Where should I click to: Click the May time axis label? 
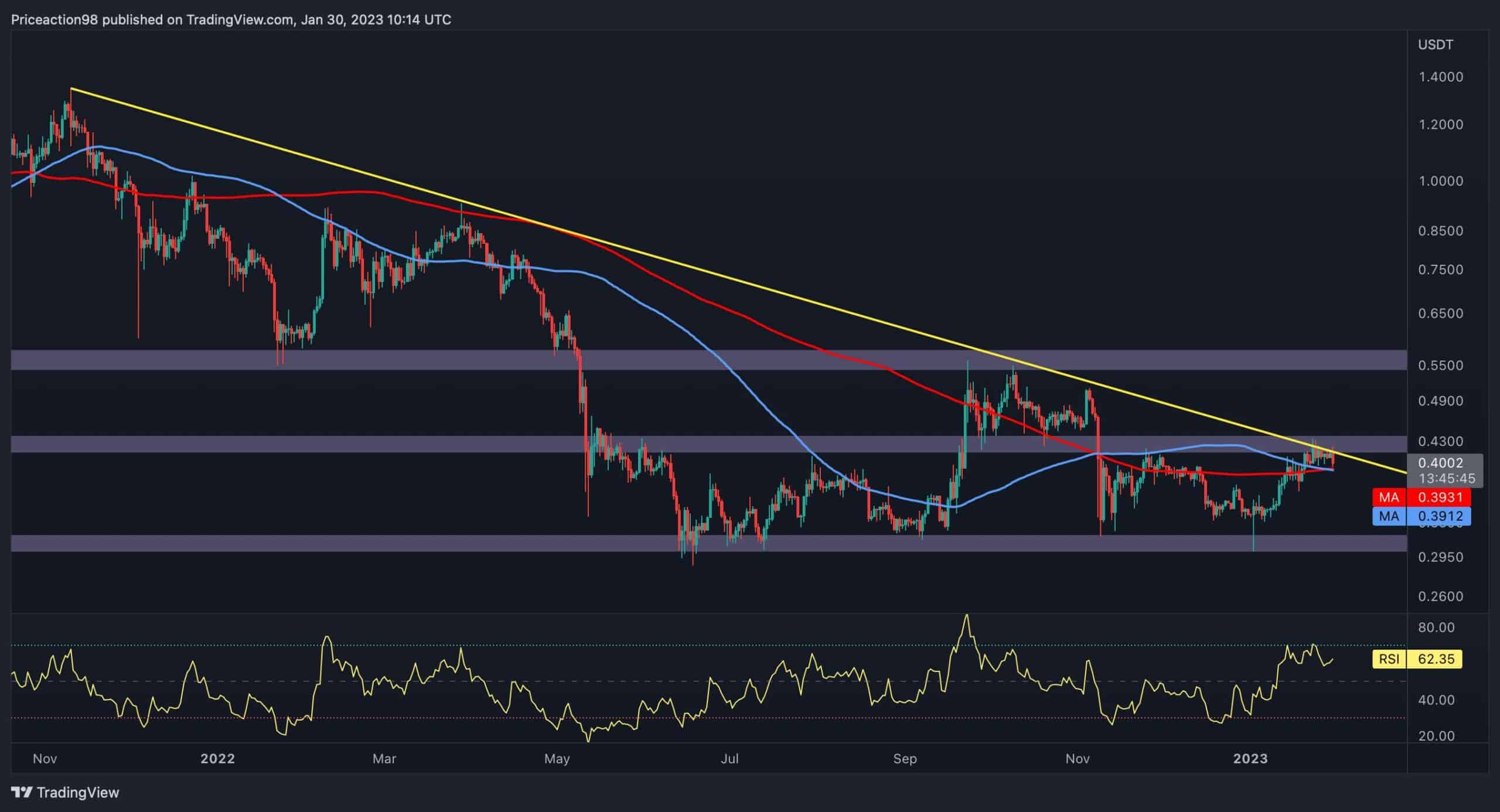click(x=557, y=759)
